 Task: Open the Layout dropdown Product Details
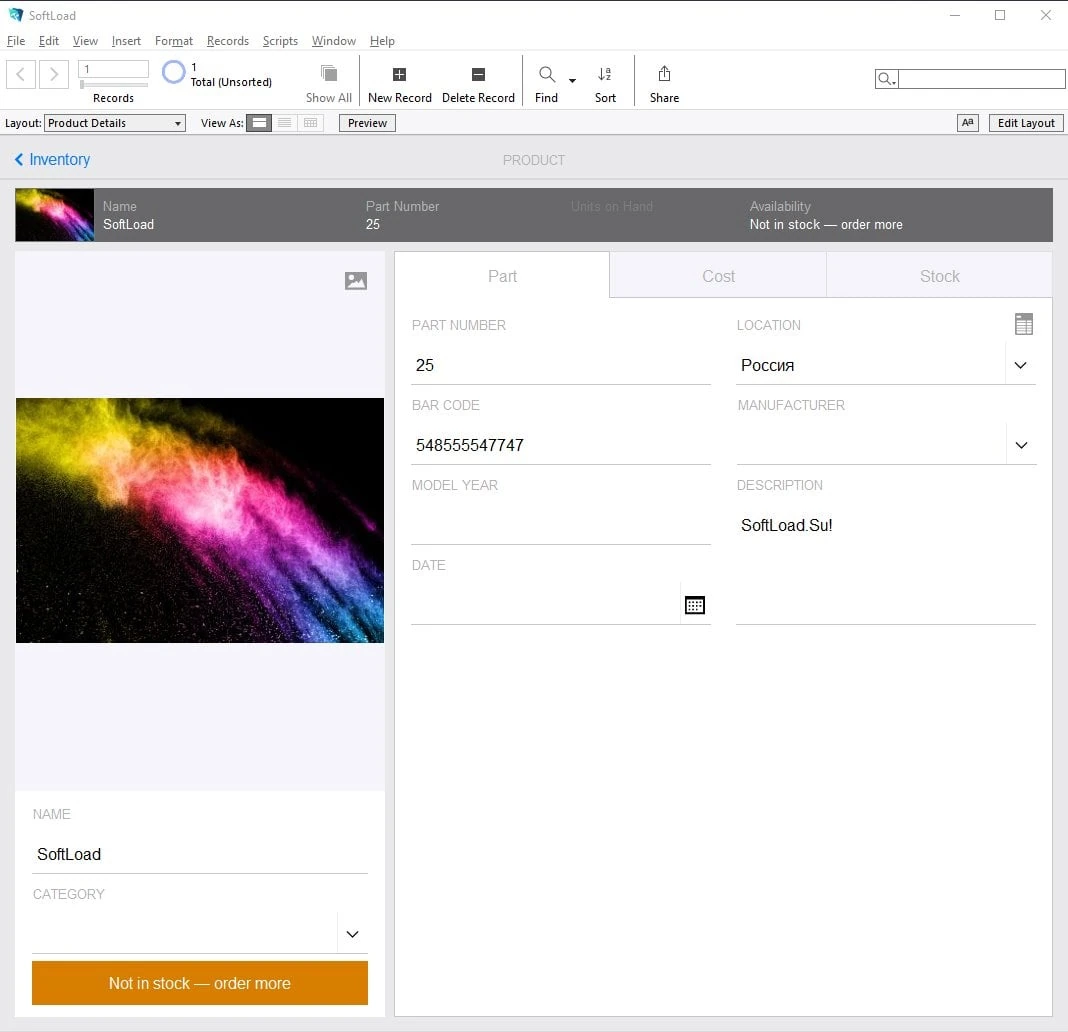coord(114,123)
